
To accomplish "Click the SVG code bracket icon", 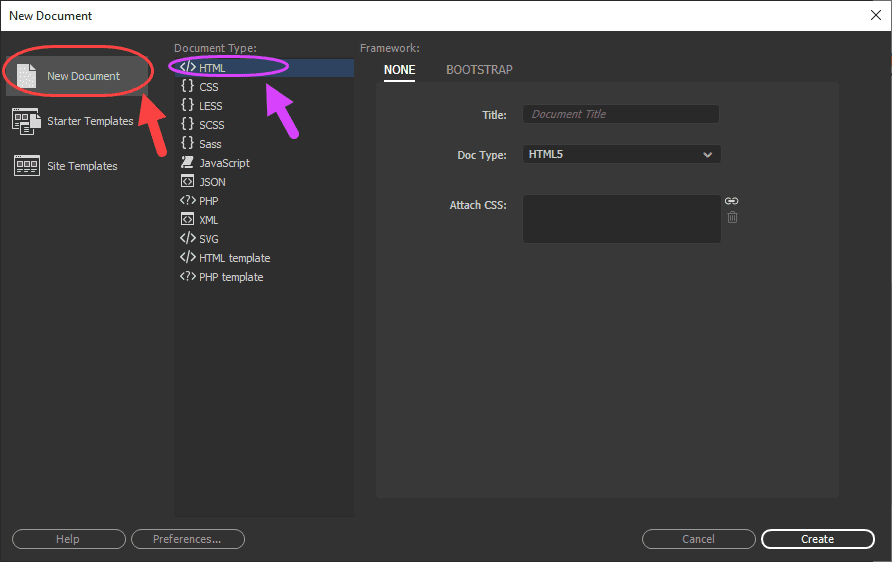I will (188, 238).
